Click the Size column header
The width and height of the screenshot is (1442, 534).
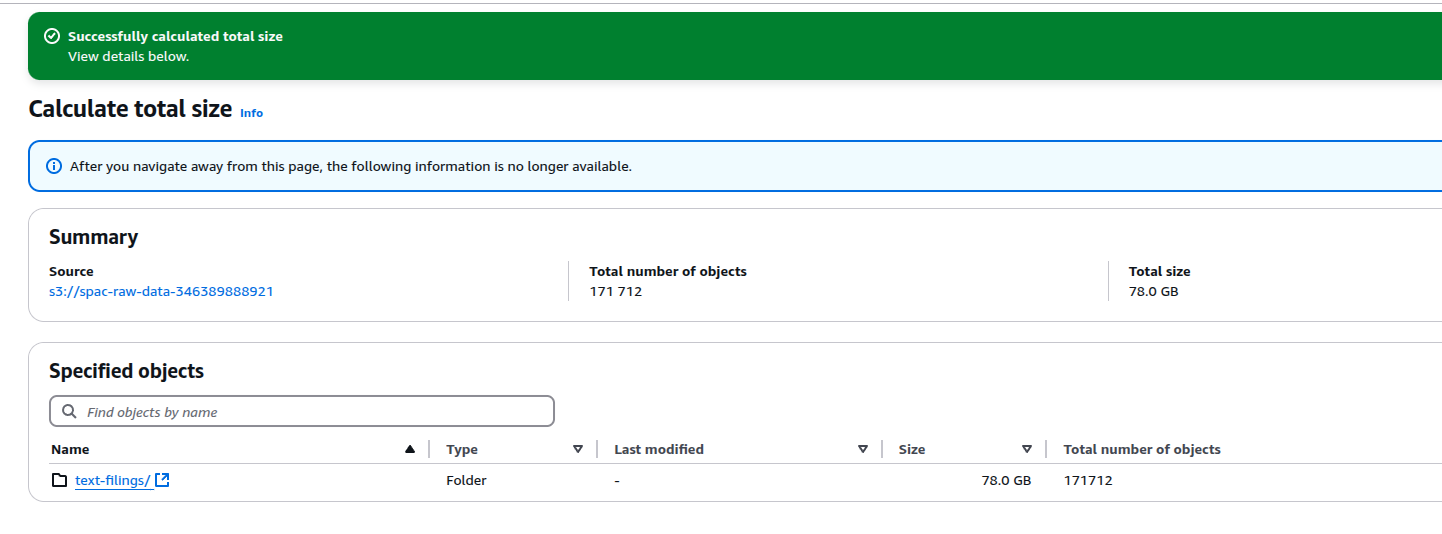click(912, 450)
